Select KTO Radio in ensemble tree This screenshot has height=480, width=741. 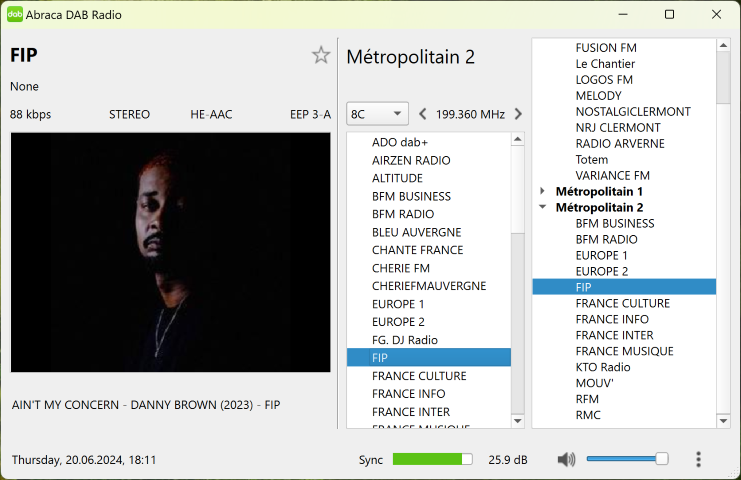tap(603, 367)
